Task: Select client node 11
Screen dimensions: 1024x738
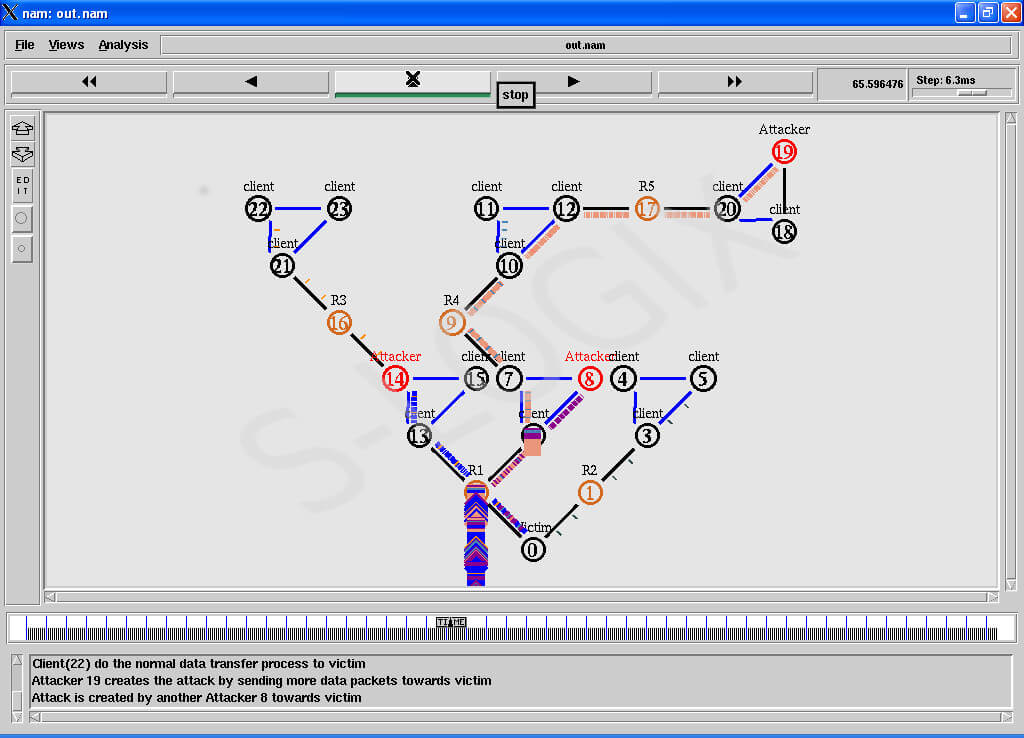Action: 486,209
